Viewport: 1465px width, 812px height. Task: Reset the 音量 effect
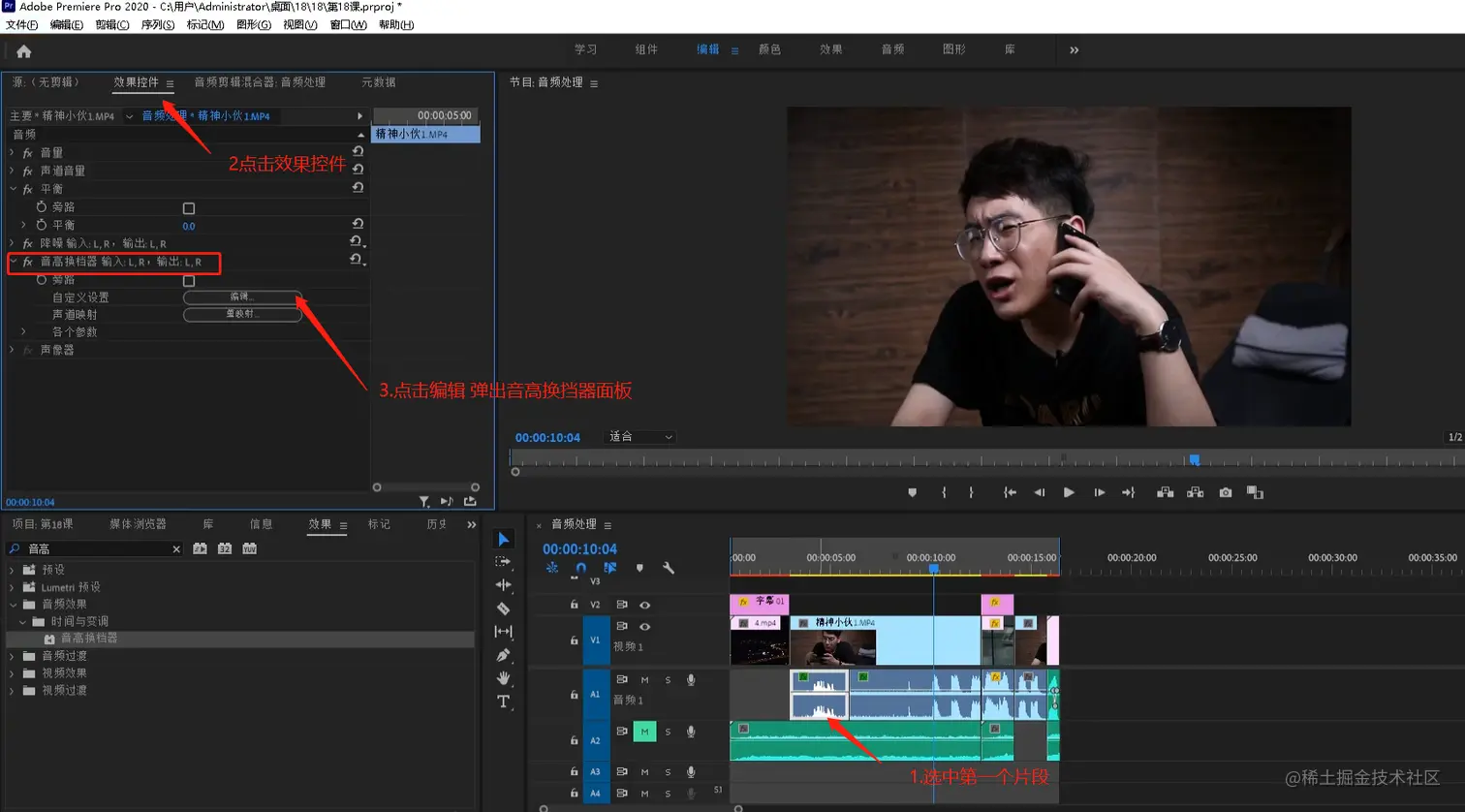pos(358,152)
